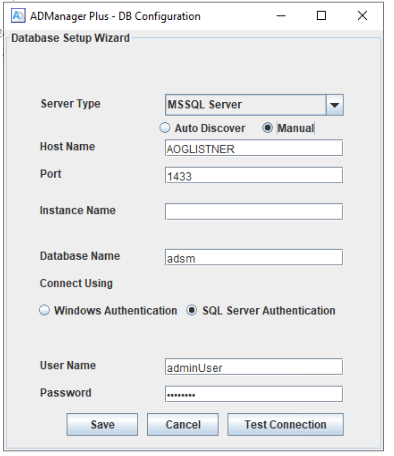Click the Database Setup Wizard heading
The height and width of the screenshot is (456, 394).
[70, 38]
